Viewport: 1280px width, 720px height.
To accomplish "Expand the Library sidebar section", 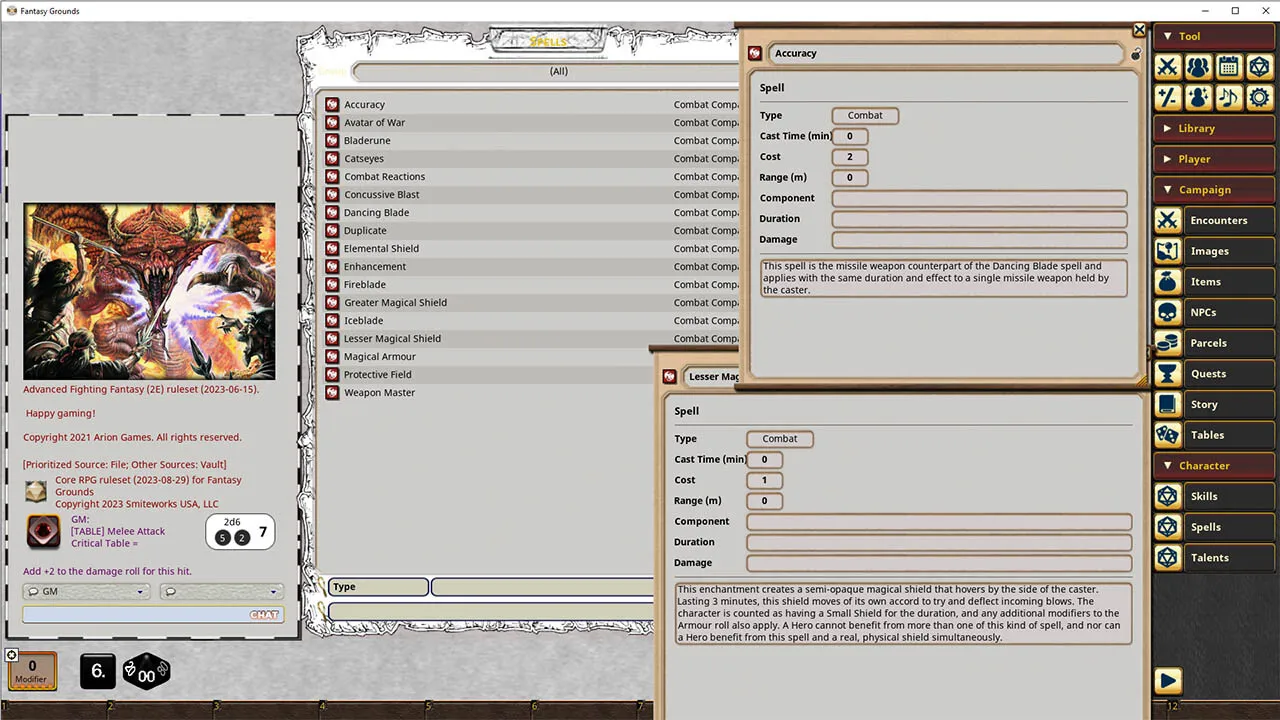I will pyautogui.click(x=1213, y=128).
